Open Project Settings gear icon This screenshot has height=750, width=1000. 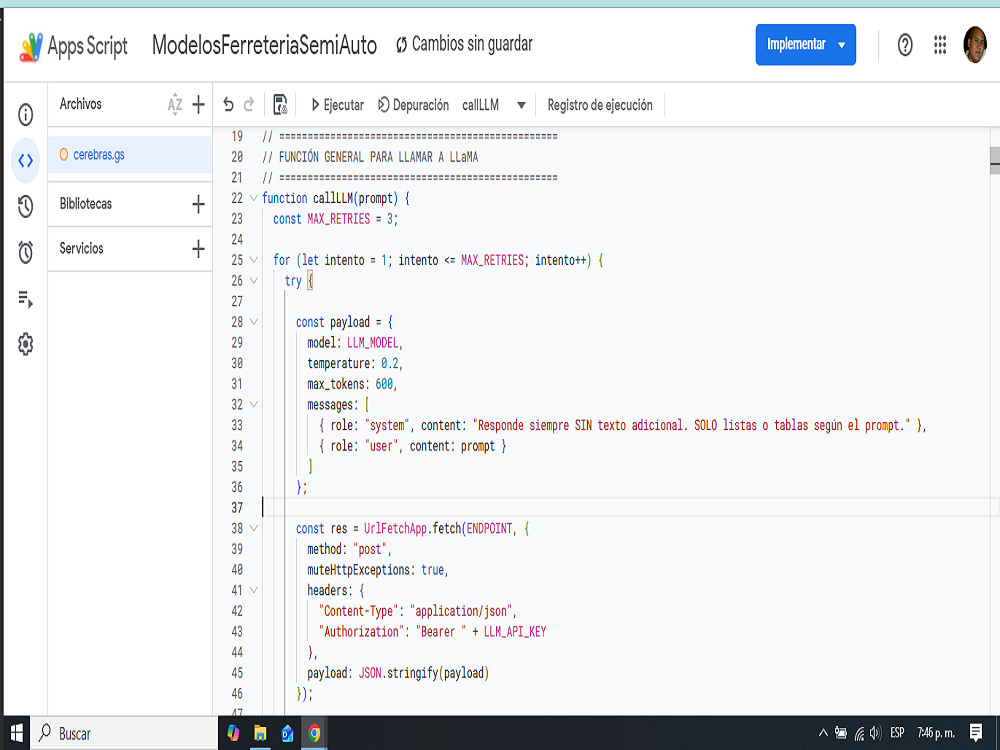click(x=26, y=344)
